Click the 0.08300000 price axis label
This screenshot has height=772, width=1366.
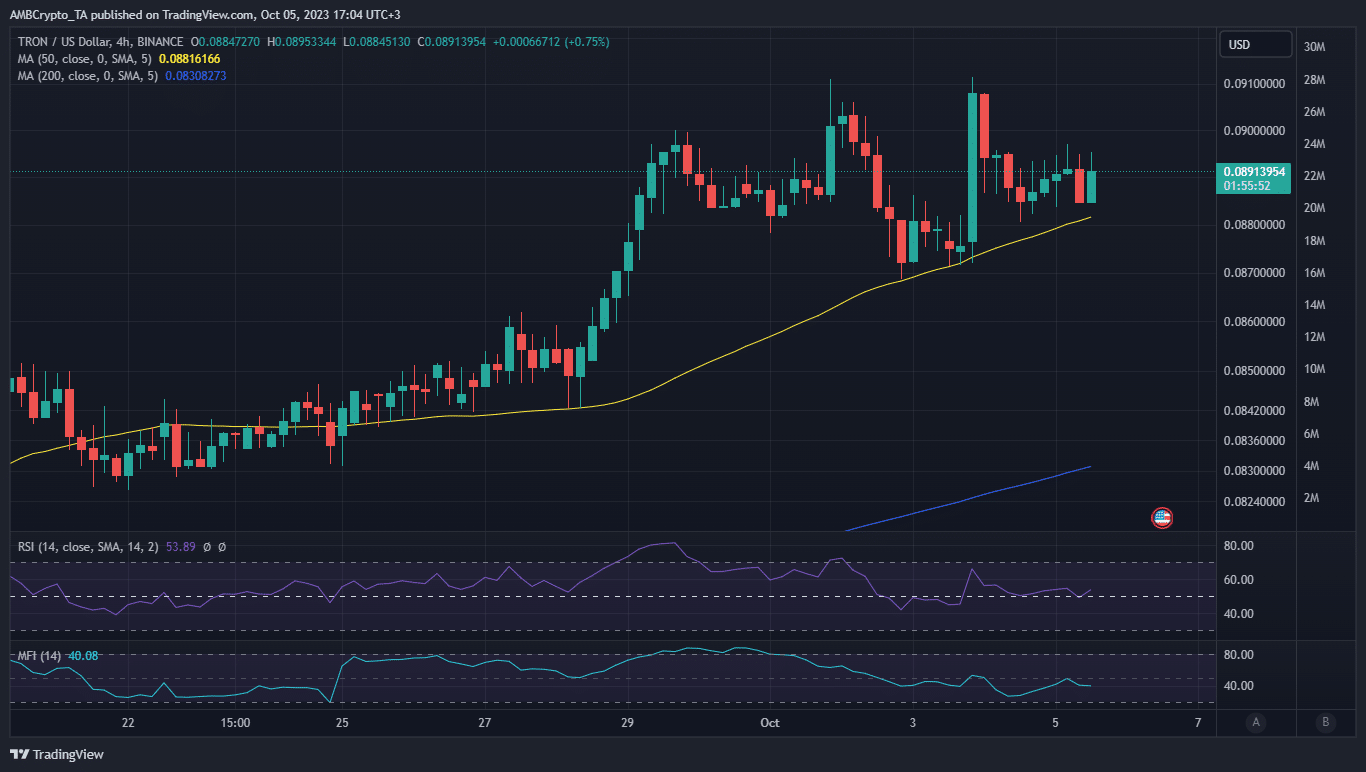pos(1255,471)
